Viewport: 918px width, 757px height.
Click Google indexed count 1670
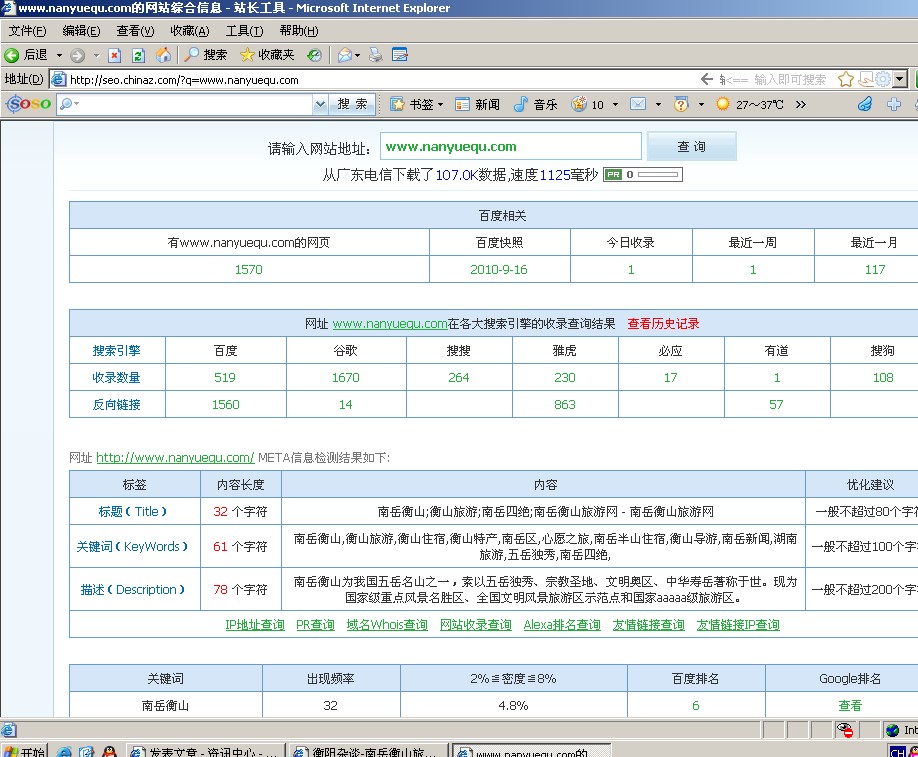345,378
